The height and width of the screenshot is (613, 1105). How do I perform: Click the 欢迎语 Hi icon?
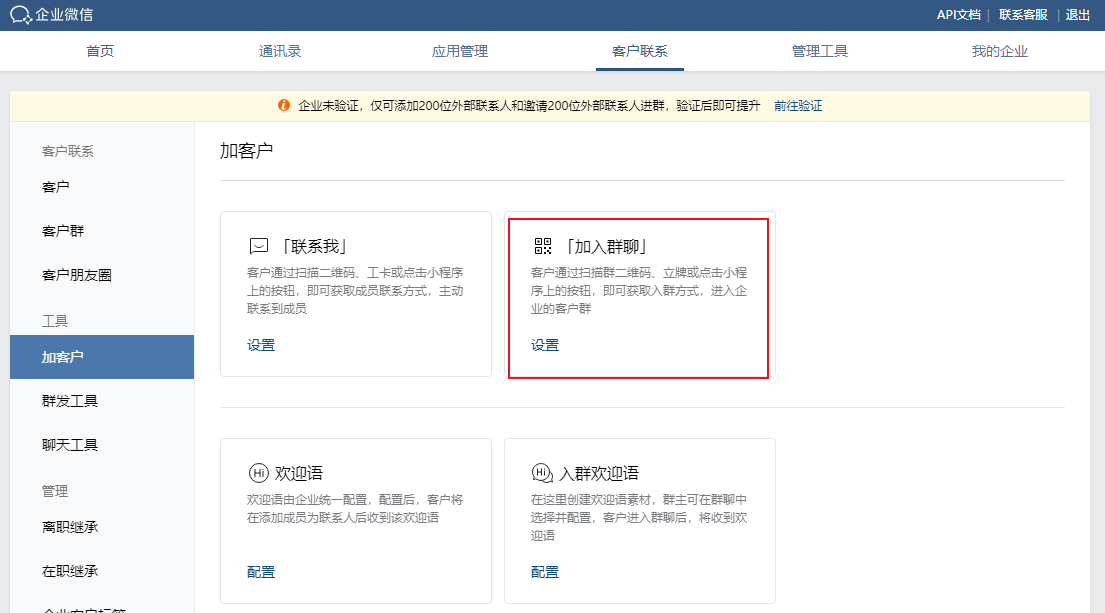pos(258,473)
